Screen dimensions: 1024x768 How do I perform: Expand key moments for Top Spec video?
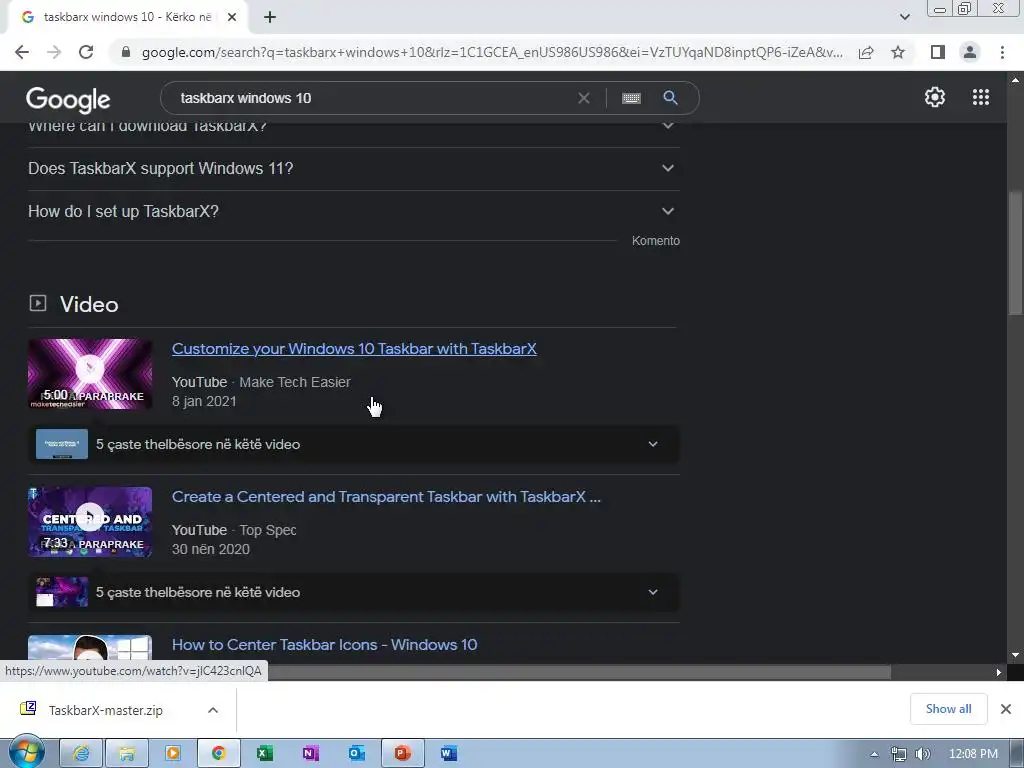[353, 592]
